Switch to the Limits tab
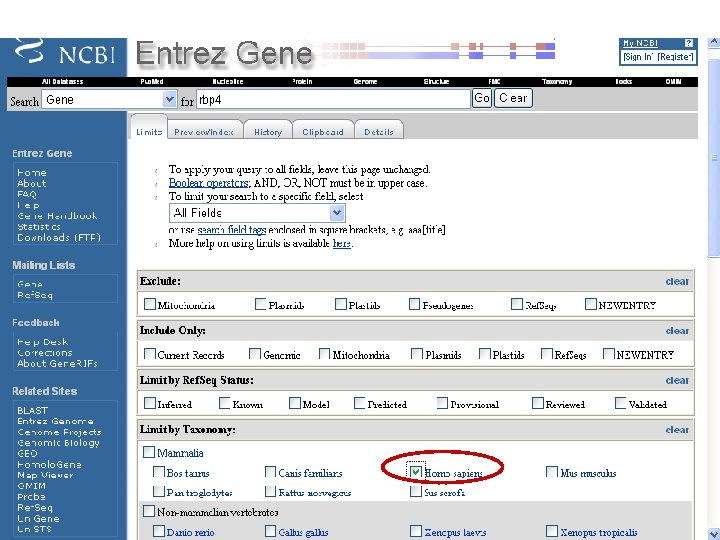This screenshot has height=540, width=720. [x=149, y=132]
